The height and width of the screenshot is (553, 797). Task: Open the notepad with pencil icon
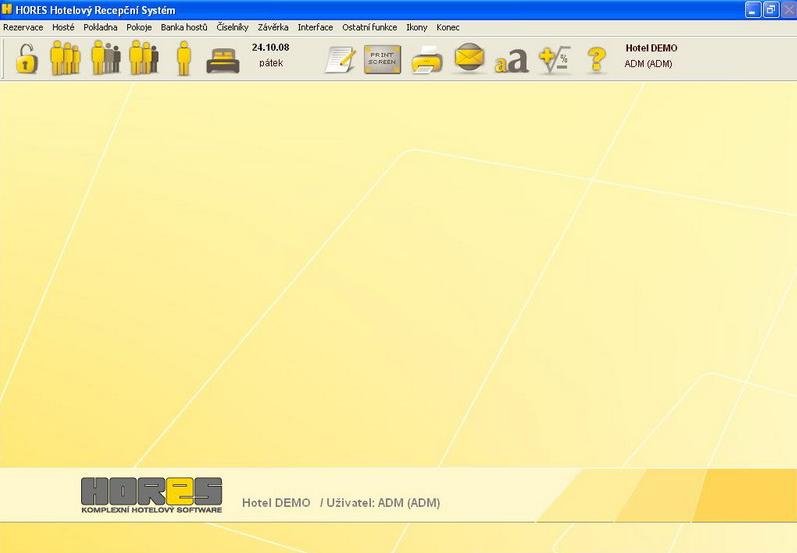pyautogui.click(x=340, y=60)
